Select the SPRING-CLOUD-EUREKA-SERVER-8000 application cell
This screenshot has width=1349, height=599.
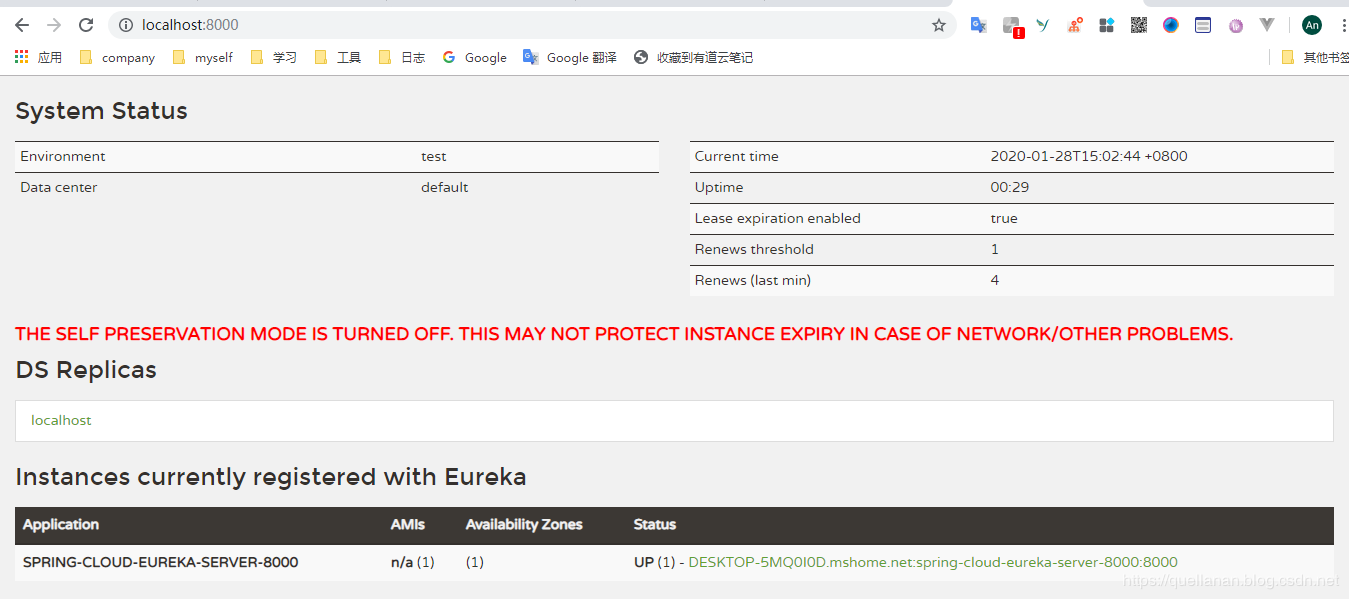point(160,562)
